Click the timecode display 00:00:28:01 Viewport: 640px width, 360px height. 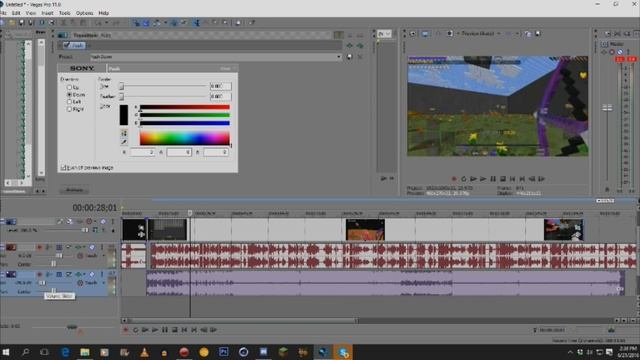coord(95,208)
